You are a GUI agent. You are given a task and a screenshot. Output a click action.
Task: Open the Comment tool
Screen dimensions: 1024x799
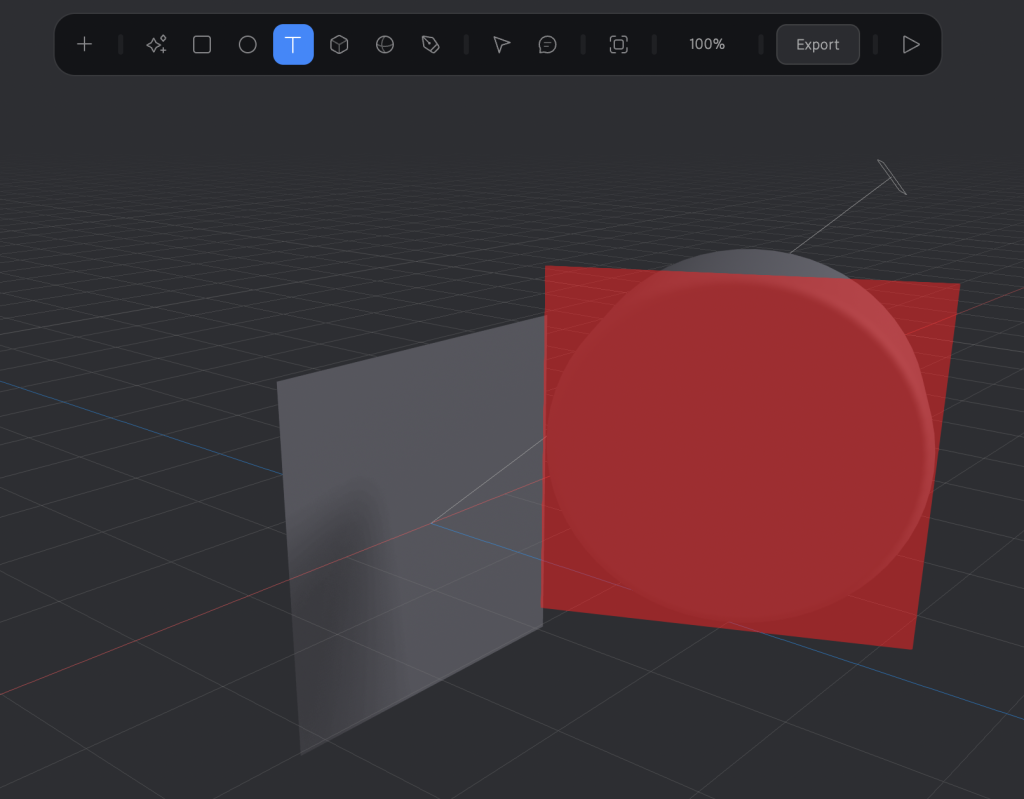547,44
